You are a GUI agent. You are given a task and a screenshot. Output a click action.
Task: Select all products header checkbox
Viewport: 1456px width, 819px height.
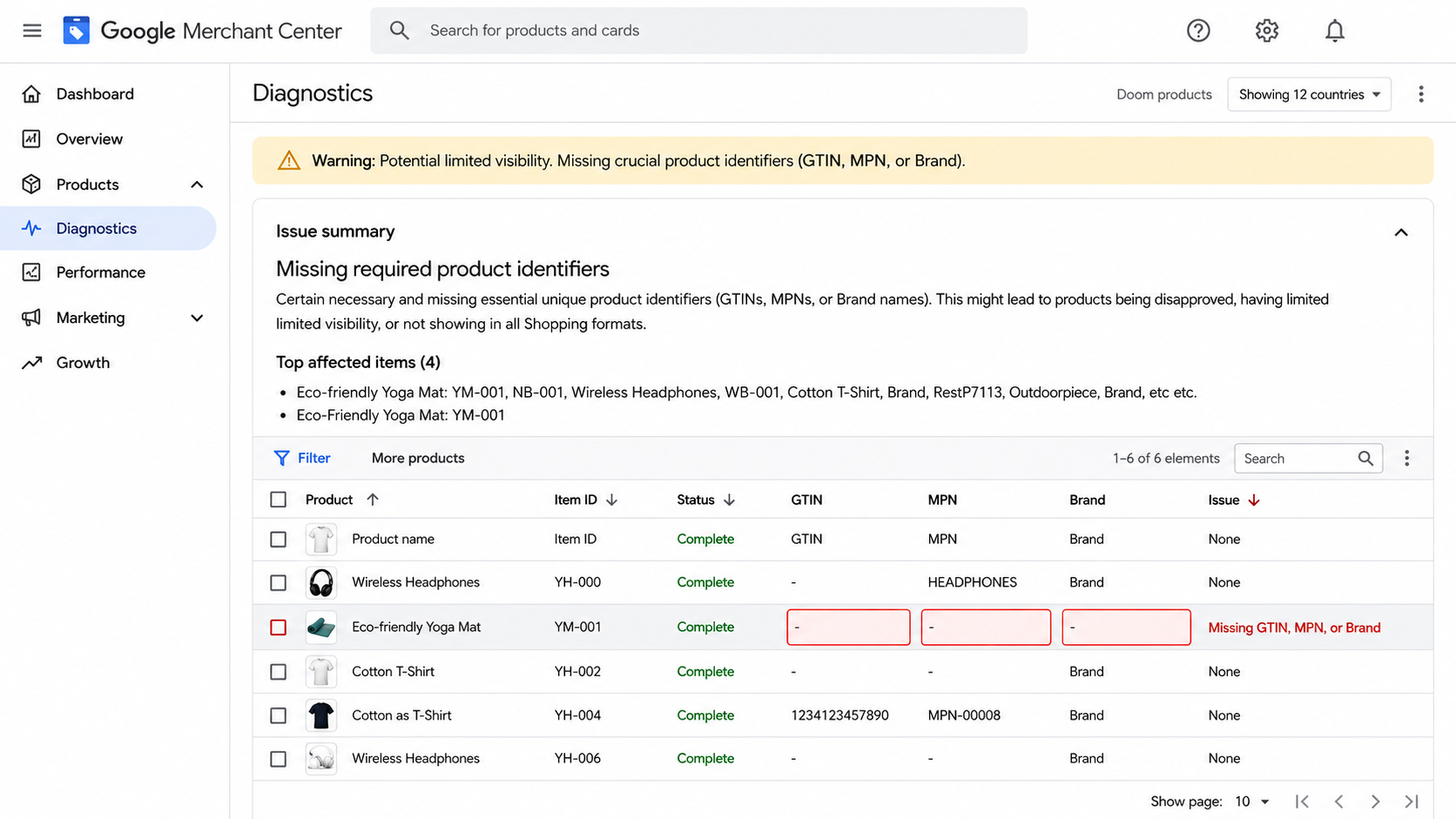pos(278,499)
